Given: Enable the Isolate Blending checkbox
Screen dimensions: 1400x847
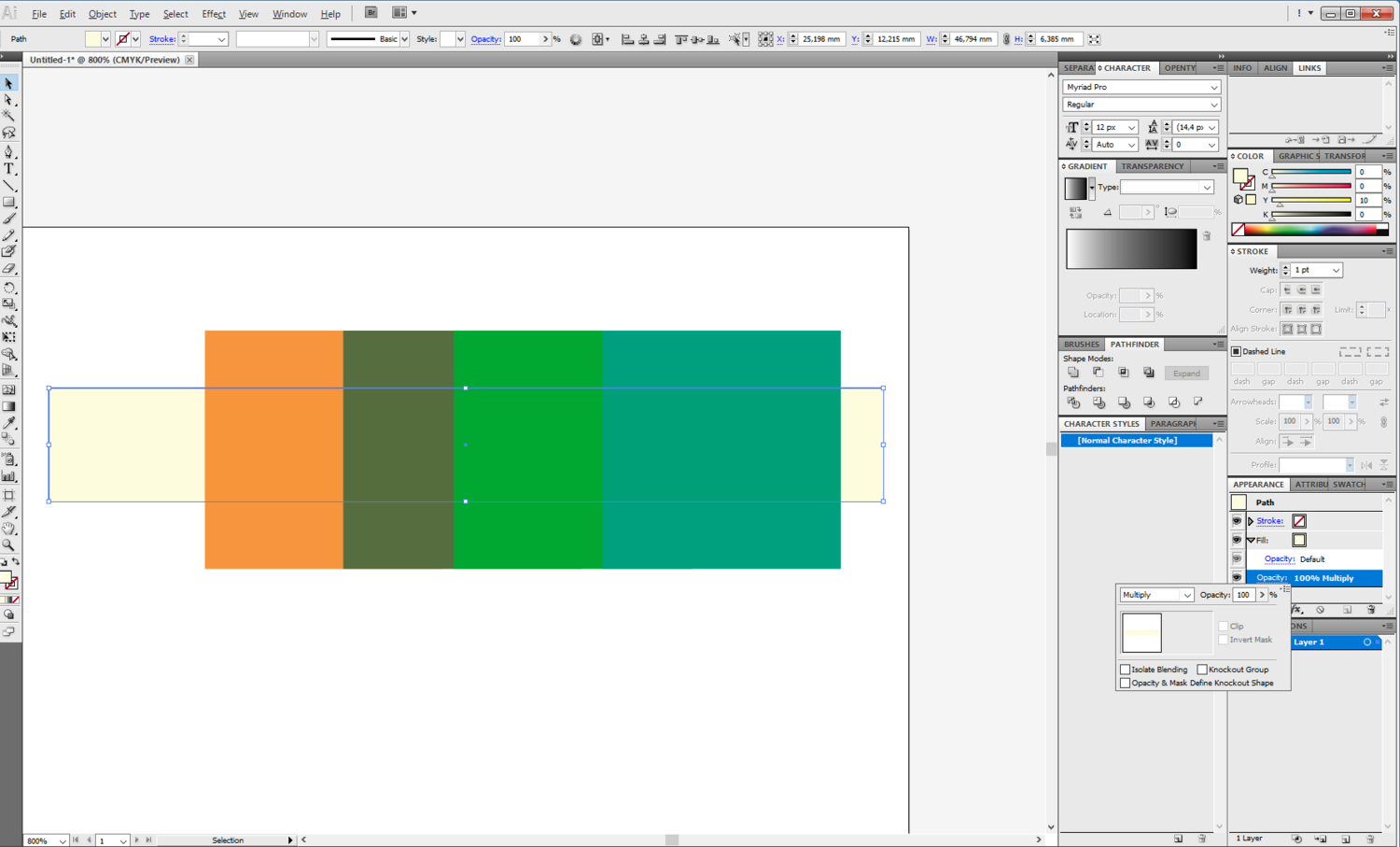Looking at the screenshot, I should click(1126, 670).
